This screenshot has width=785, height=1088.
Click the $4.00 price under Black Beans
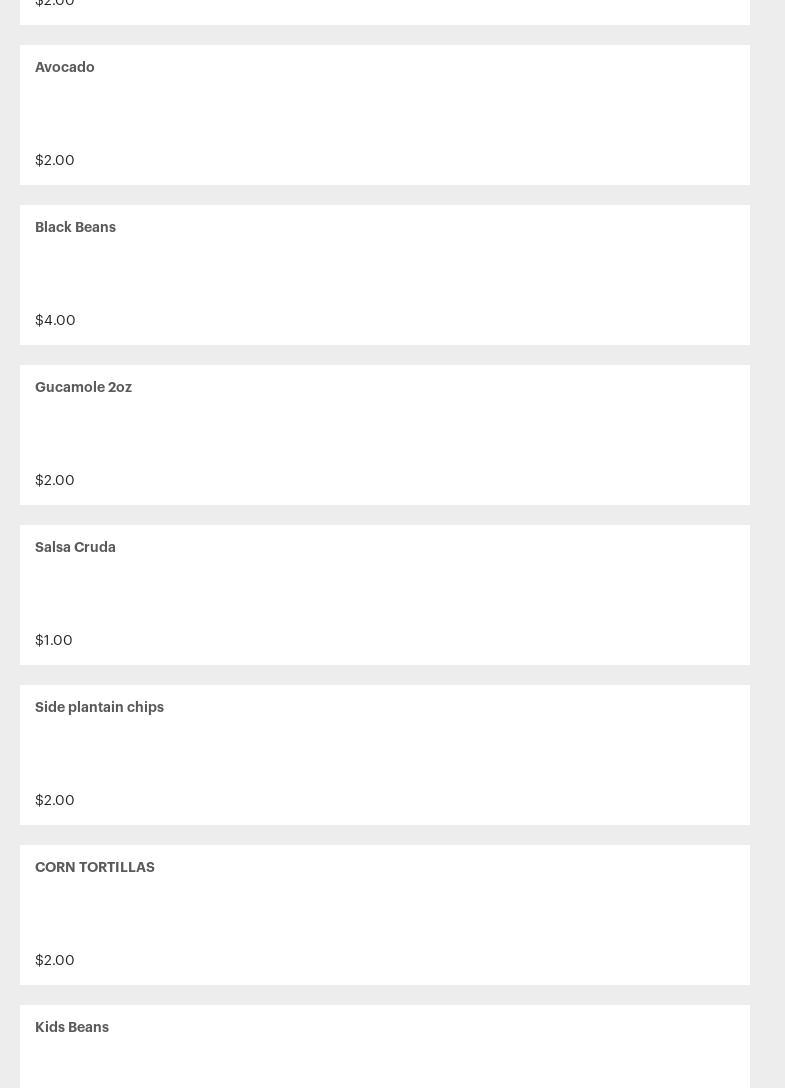click(55, 320)
